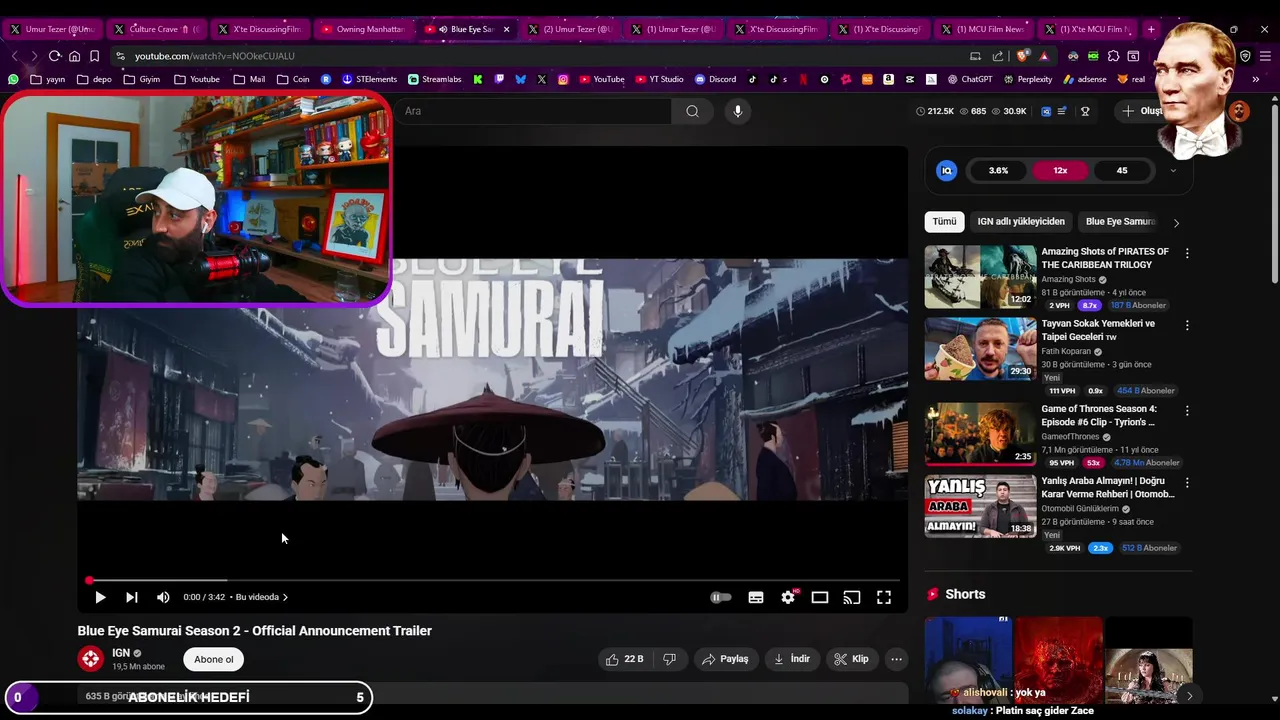The image size is (1280, 720).
Task: Open Pirates of the Caribbean video thumbnail
Action: 980,277
